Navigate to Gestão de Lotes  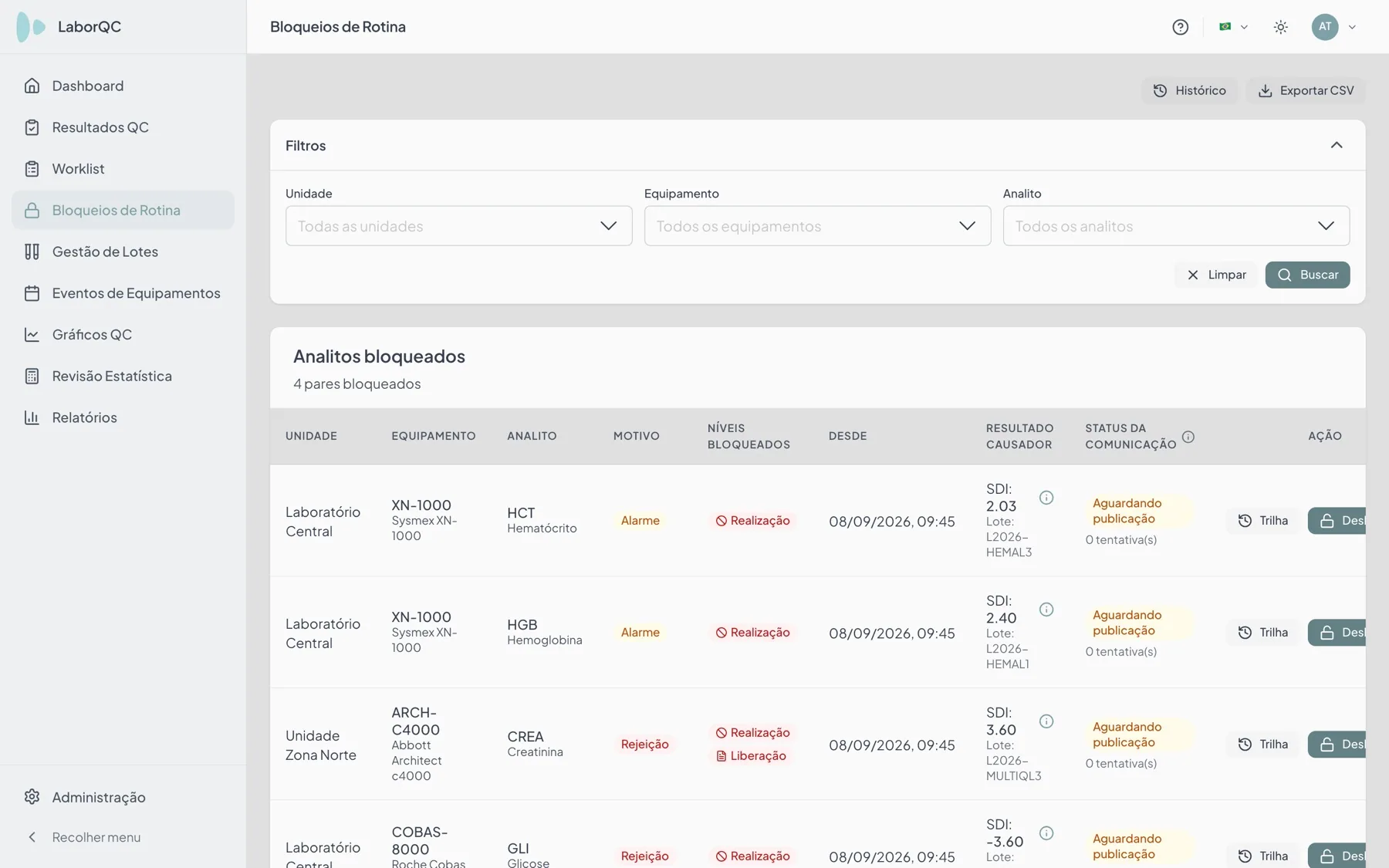[123, 252]
